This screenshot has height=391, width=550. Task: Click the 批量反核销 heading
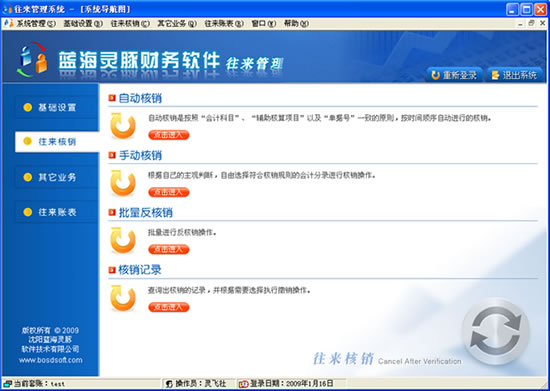pyautogui.click(x=146, y=213)
